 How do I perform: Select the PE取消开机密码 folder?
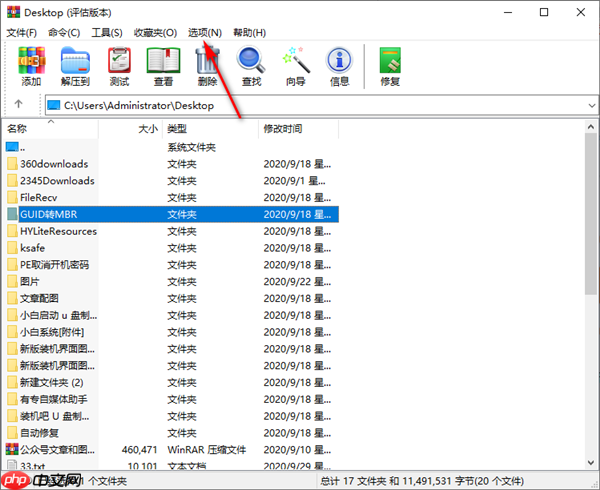coord(54,265)
